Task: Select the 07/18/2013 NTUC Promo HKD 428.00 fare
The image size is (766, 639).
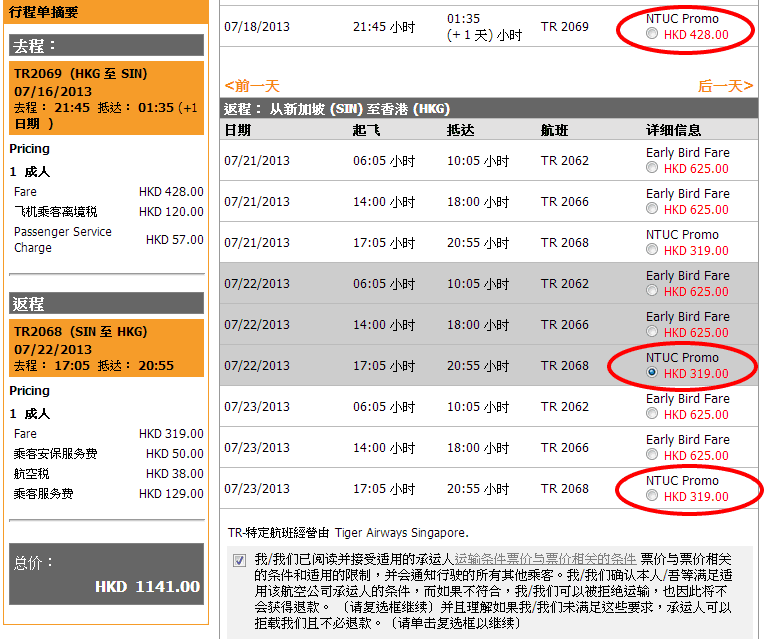Action: coord(652,34)
